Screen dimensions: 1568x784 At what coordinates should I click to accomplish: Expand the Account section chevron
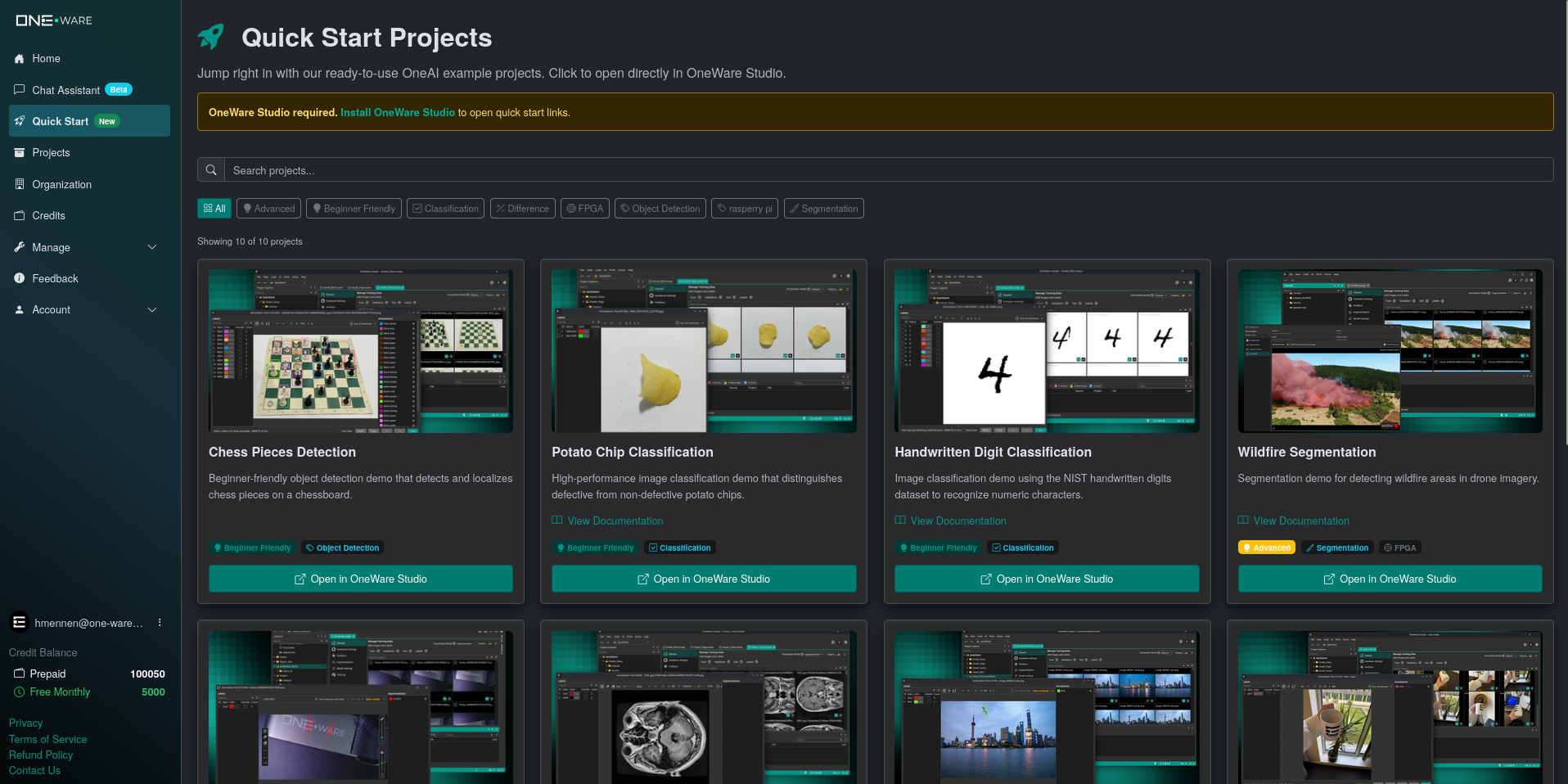click(x=151, y=310)
